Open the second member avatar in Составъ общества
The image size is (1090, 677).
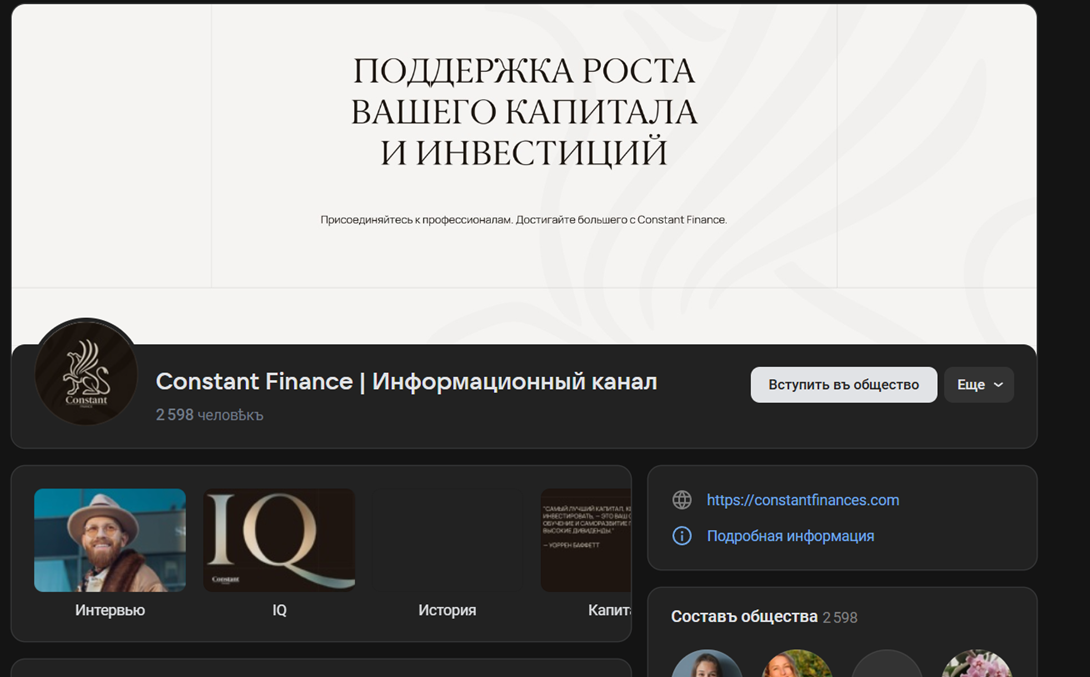[797, 664]
